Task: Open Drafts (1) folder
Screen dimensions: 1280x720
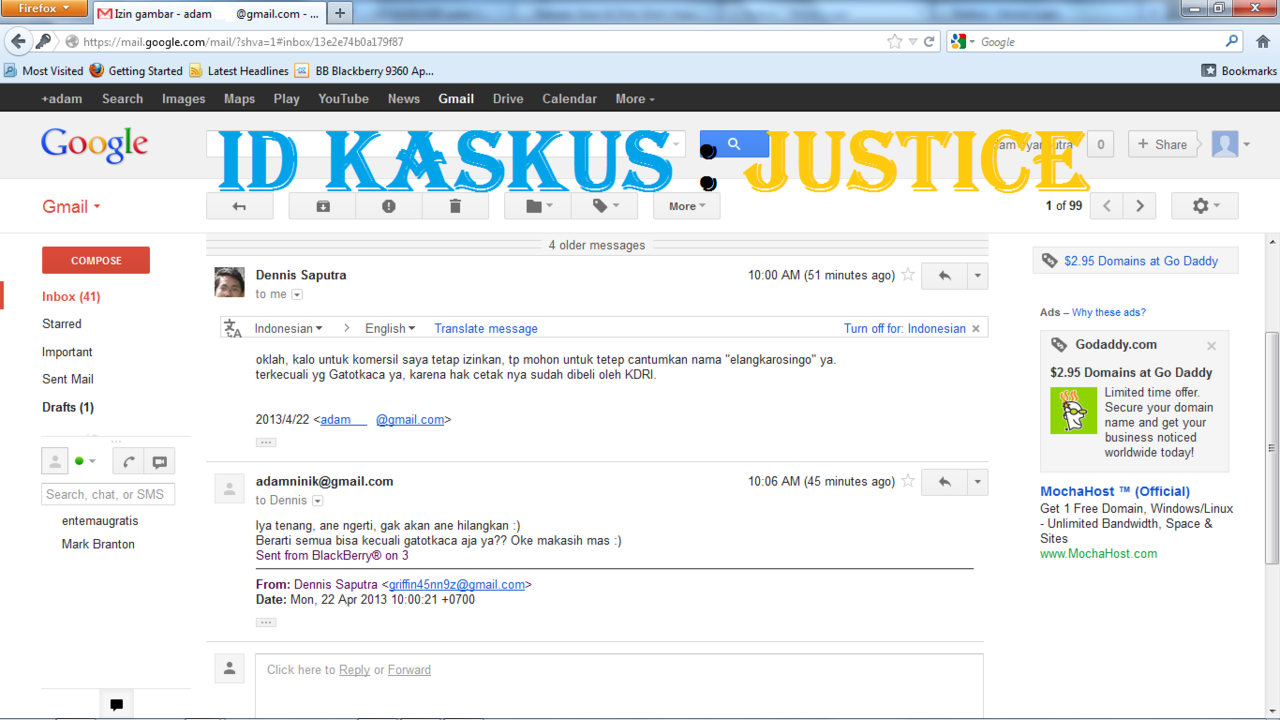Action: [x=68, y=407]
